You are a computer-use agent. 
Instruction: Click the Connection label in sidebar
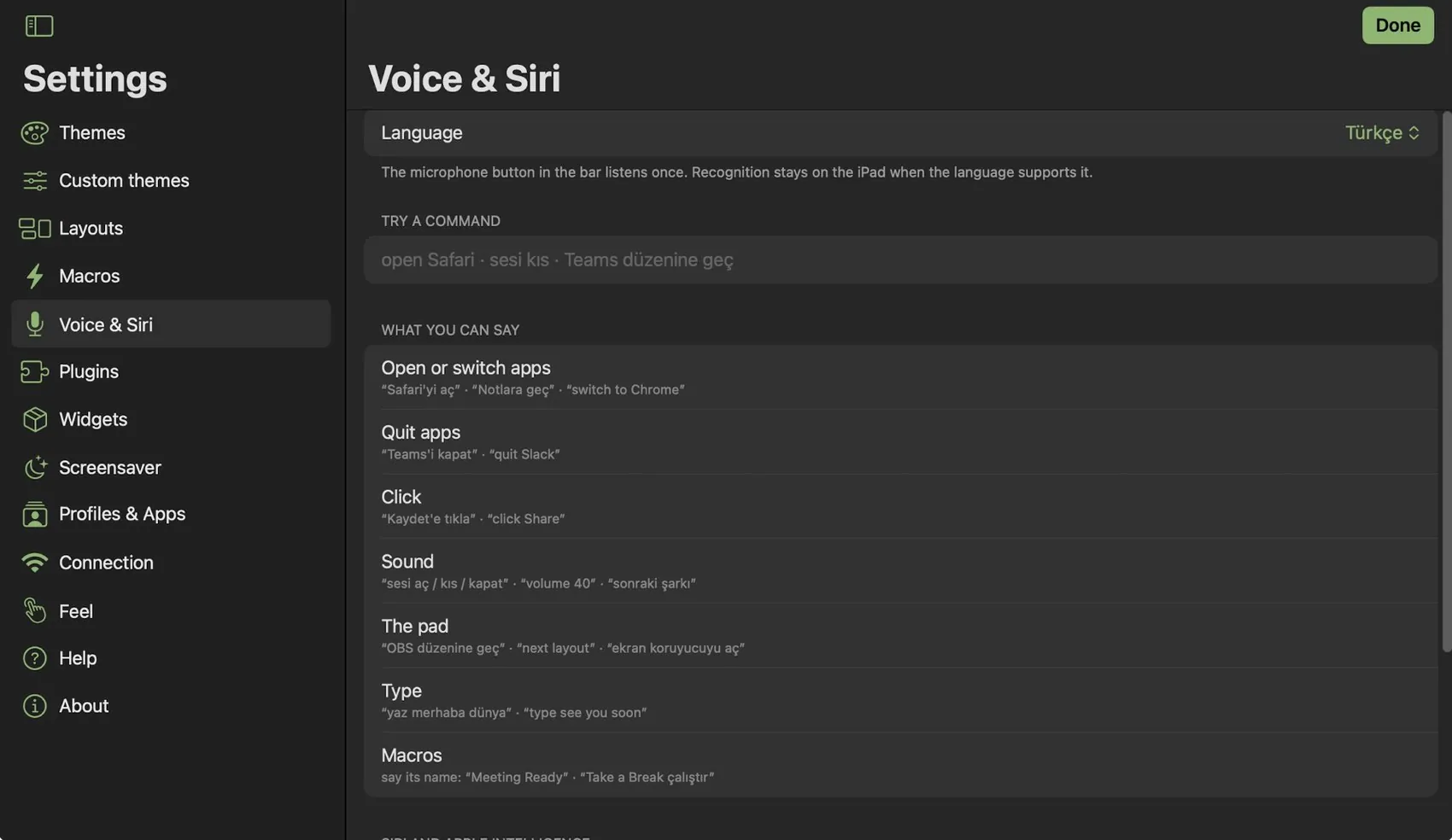click(106, 563)
